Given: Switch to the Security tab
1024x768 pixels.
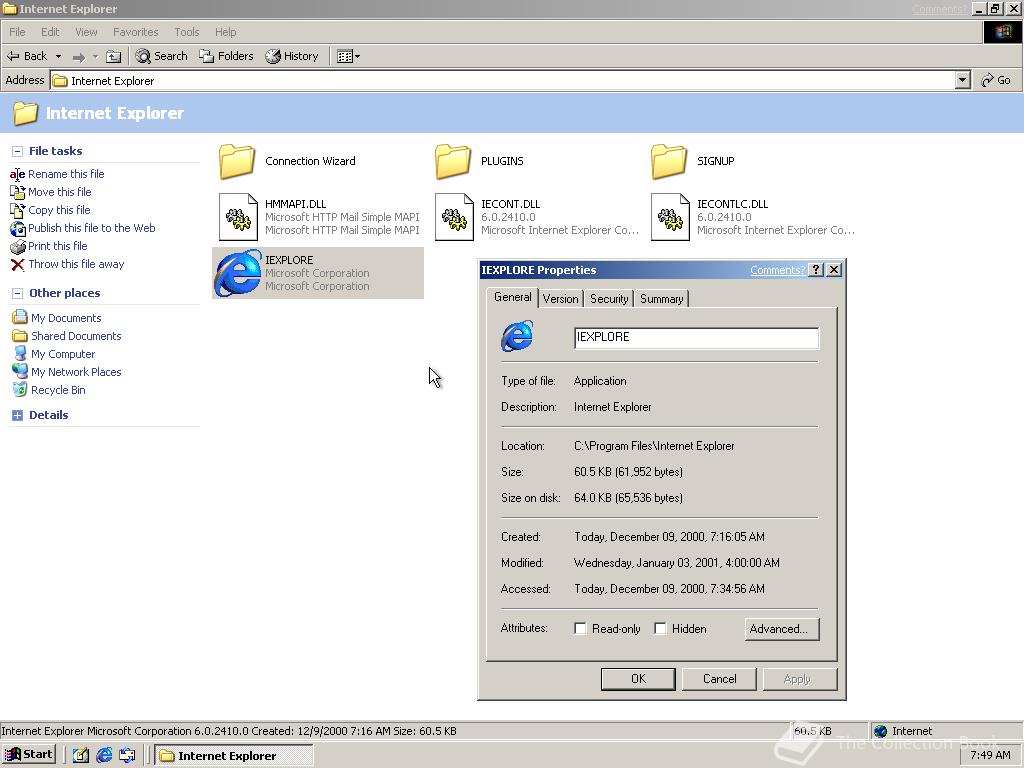Looking at the screenshot, I should click(x=609, y=298).
